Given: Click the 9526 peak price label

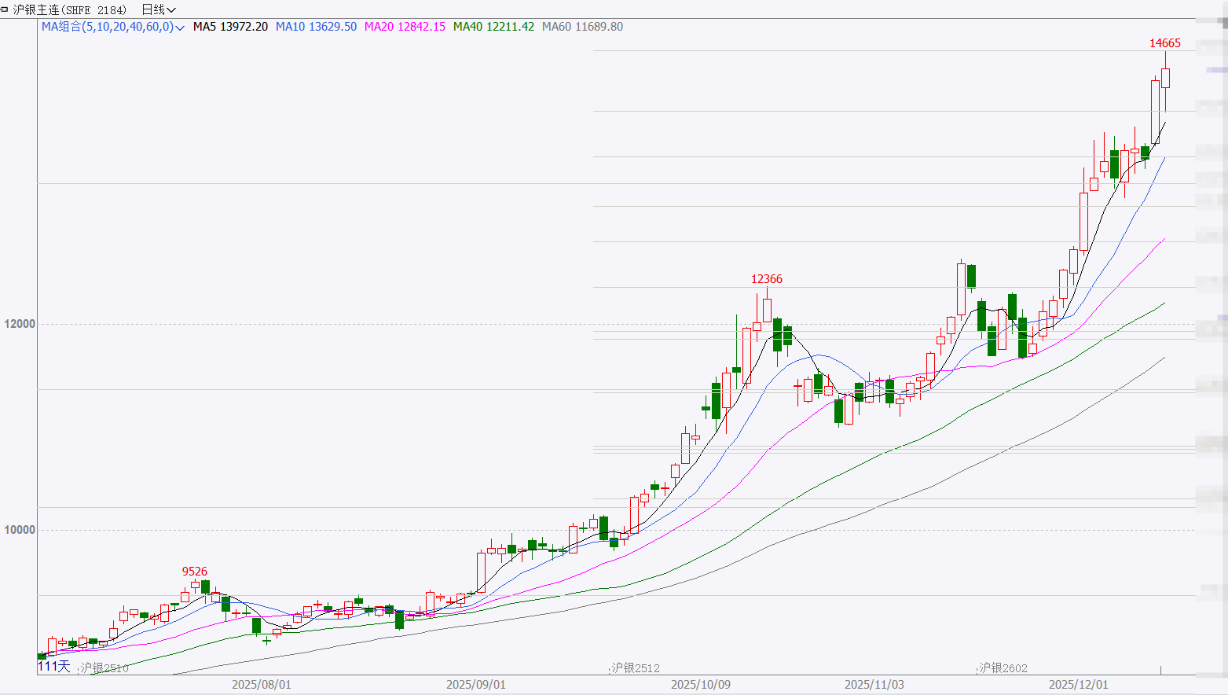Looking at the screenshot, I should pyautogui.click(x=194, y=571).
